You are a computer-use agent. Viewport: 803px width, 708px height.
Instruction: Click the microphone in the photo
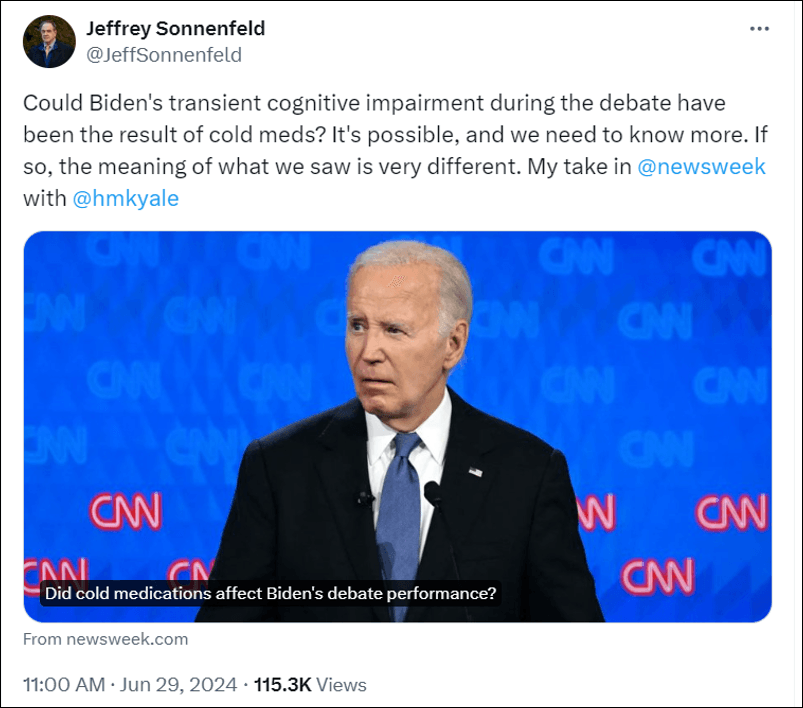(434, 494)
